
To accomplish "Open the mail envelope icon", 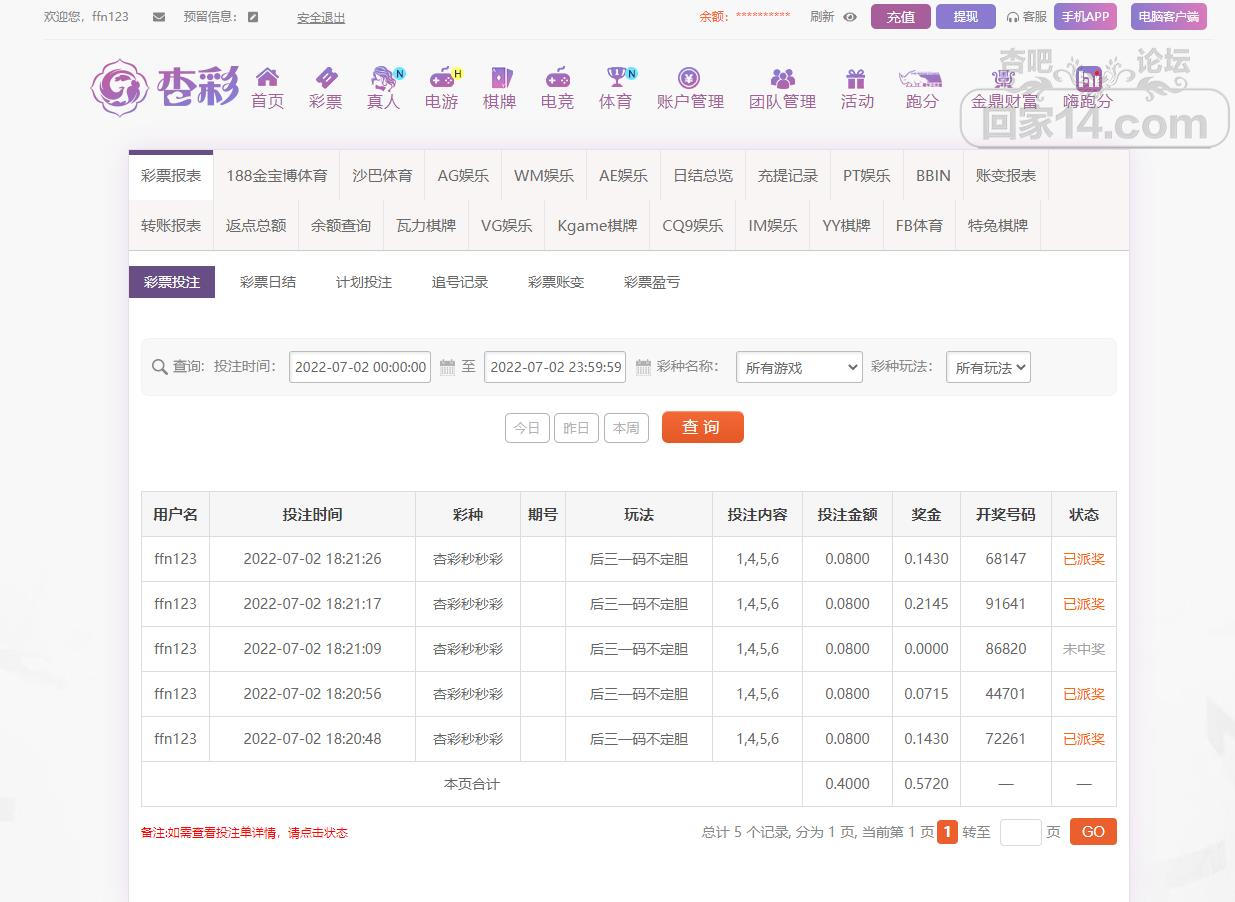I will [159, 17].
